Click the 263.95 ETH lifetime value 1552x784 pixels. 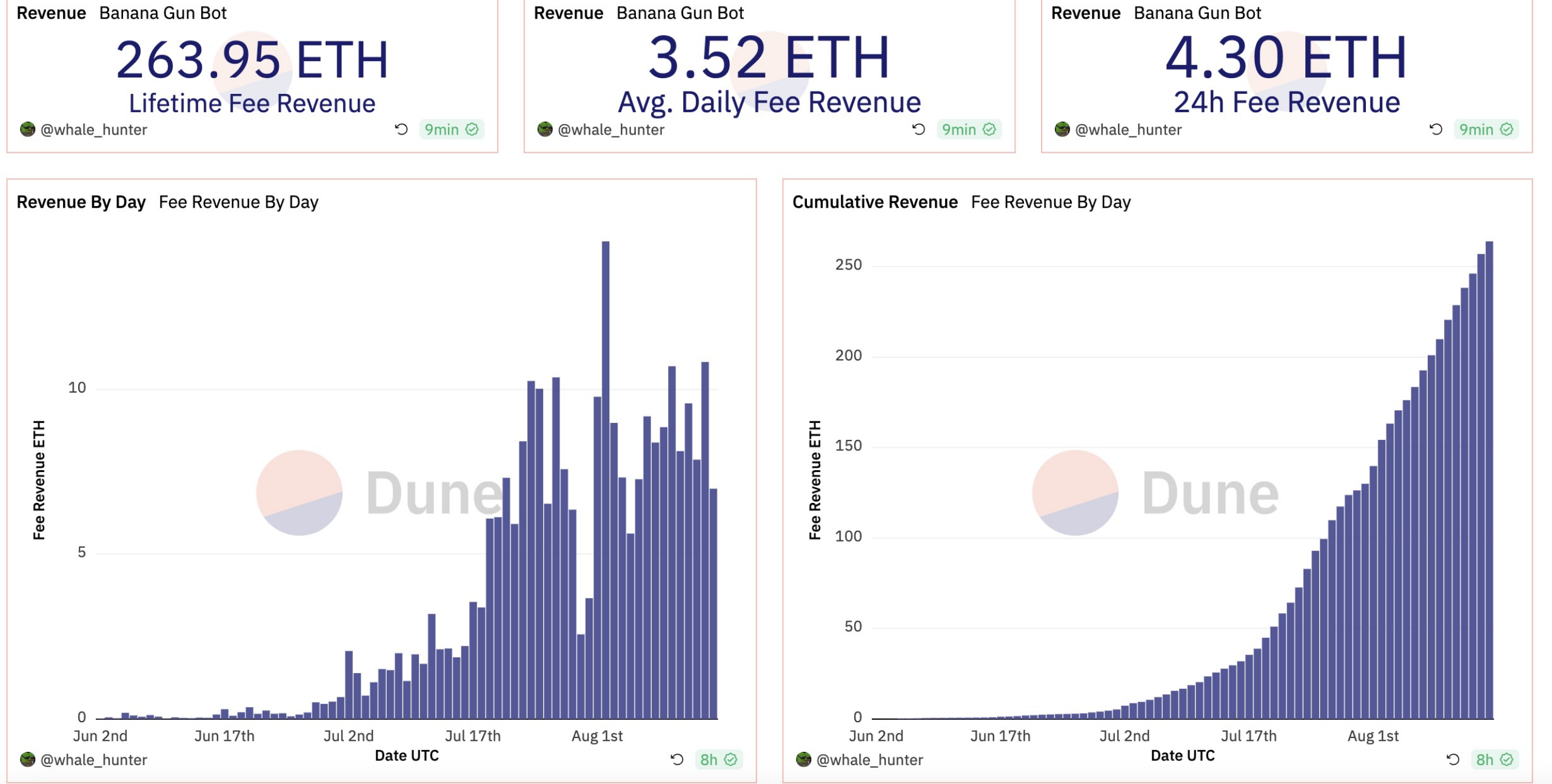pyautogui.click(x=252, y=59)
